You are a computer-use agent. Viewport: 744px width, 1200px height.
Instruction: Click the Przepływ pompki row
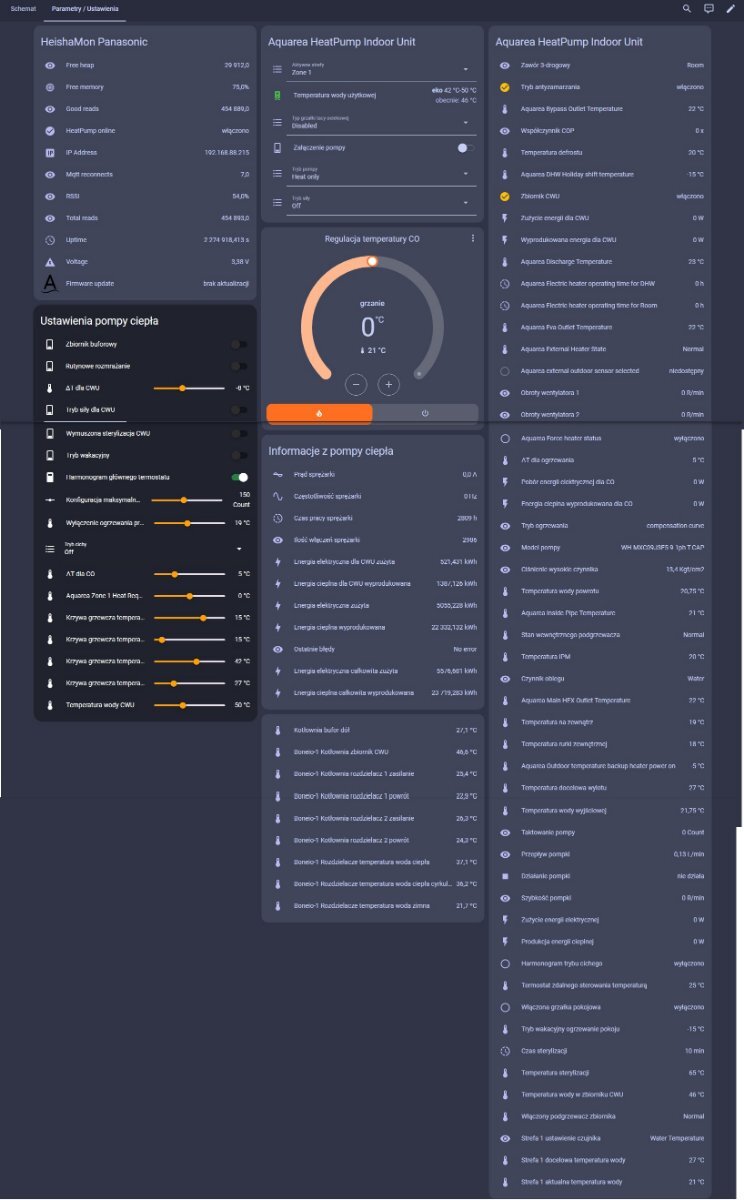pos(602,854)
